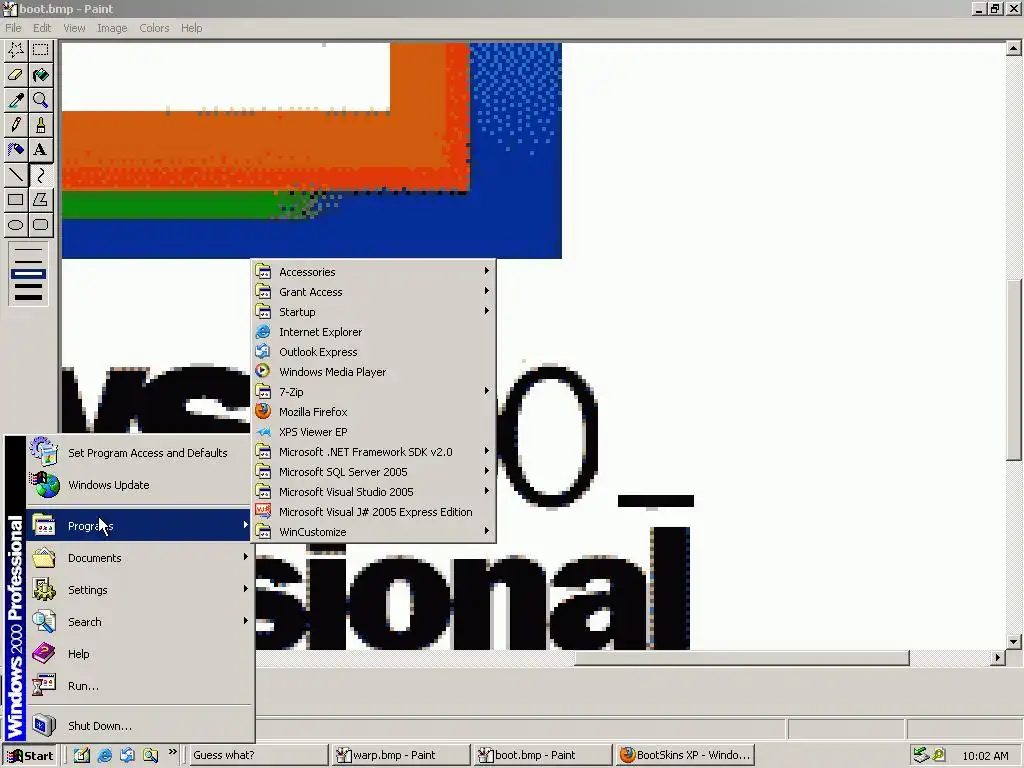Image resolution: width=1024 pixels, height=768 pixels.
Task: Switch to Guess what? taskbar window
Action: coord(258,756)
